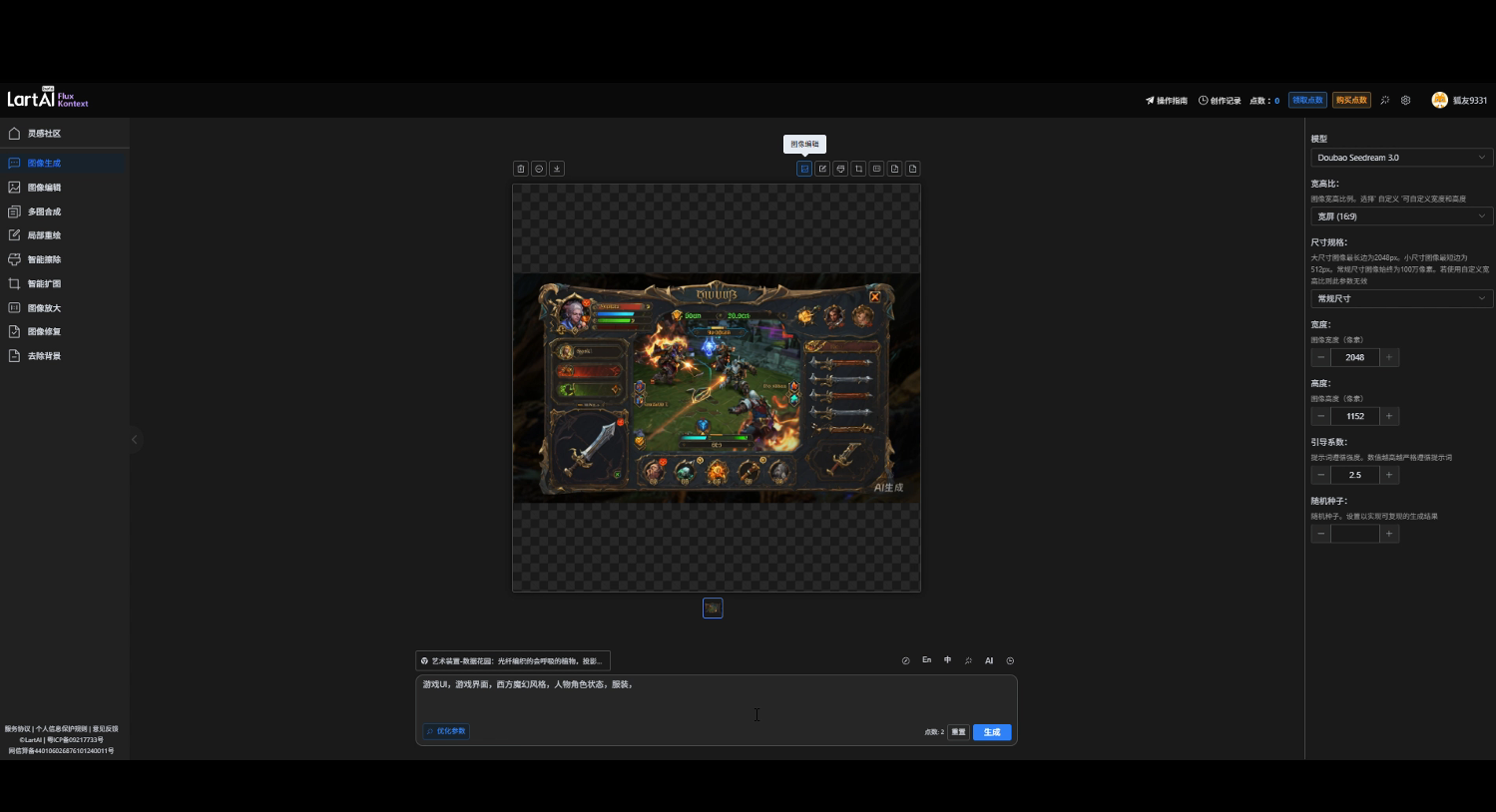This screenshot has height=812, width=1496.
Task: Open 去除背景 sidebar entry
Action: click(x=64, y=356)
